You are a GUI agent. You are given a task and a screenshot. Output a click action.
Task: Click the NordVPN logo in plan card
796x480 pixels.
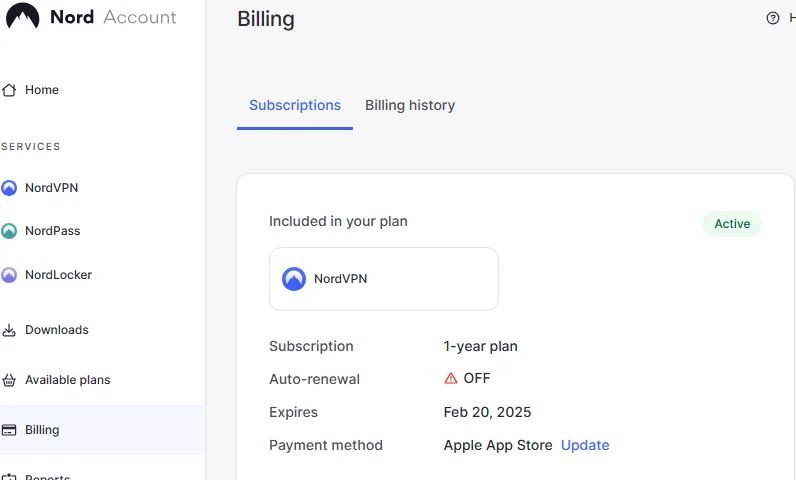pyautogui.click(x=293, y=279)
